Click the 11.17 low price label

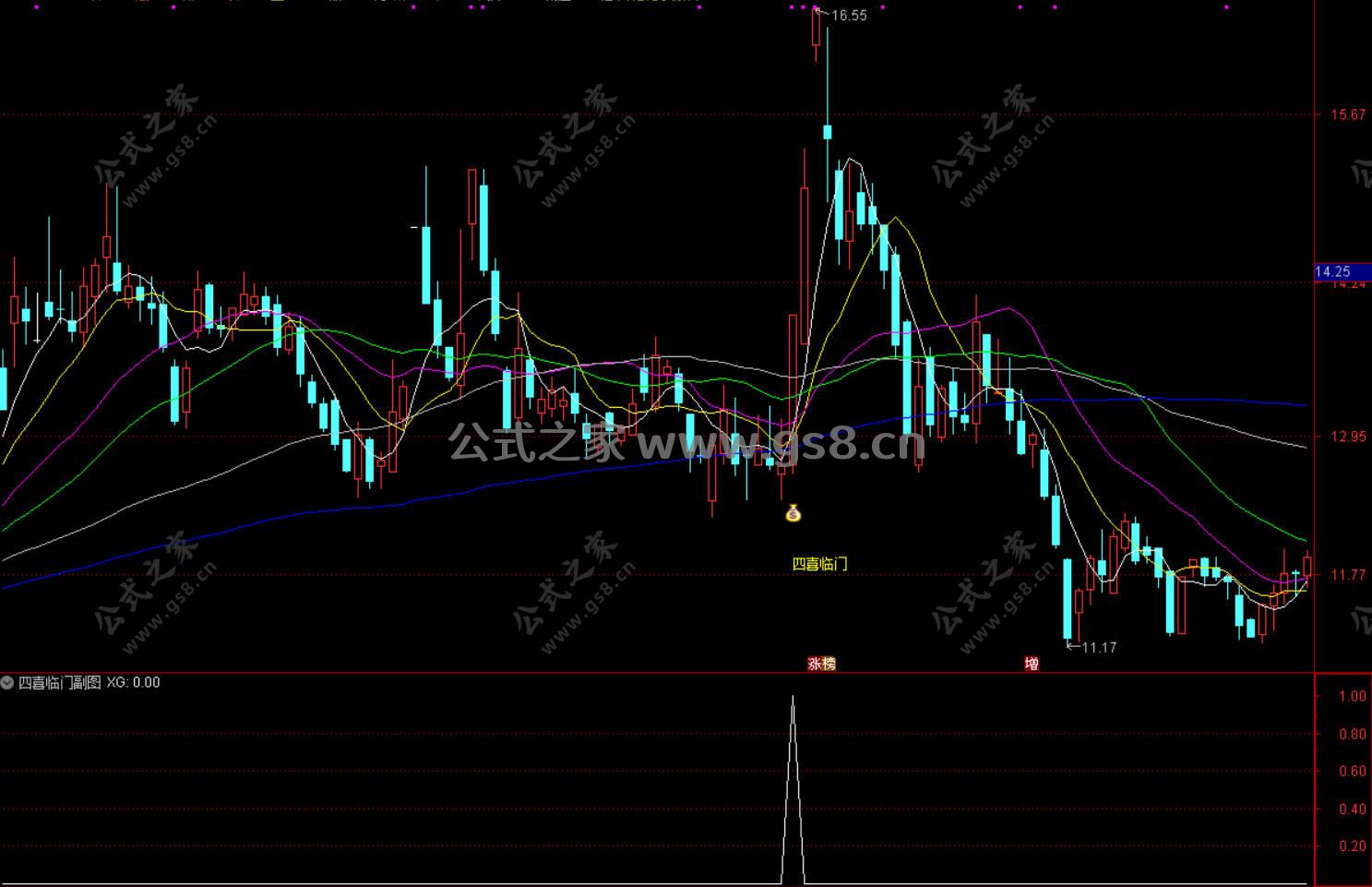1099,648
